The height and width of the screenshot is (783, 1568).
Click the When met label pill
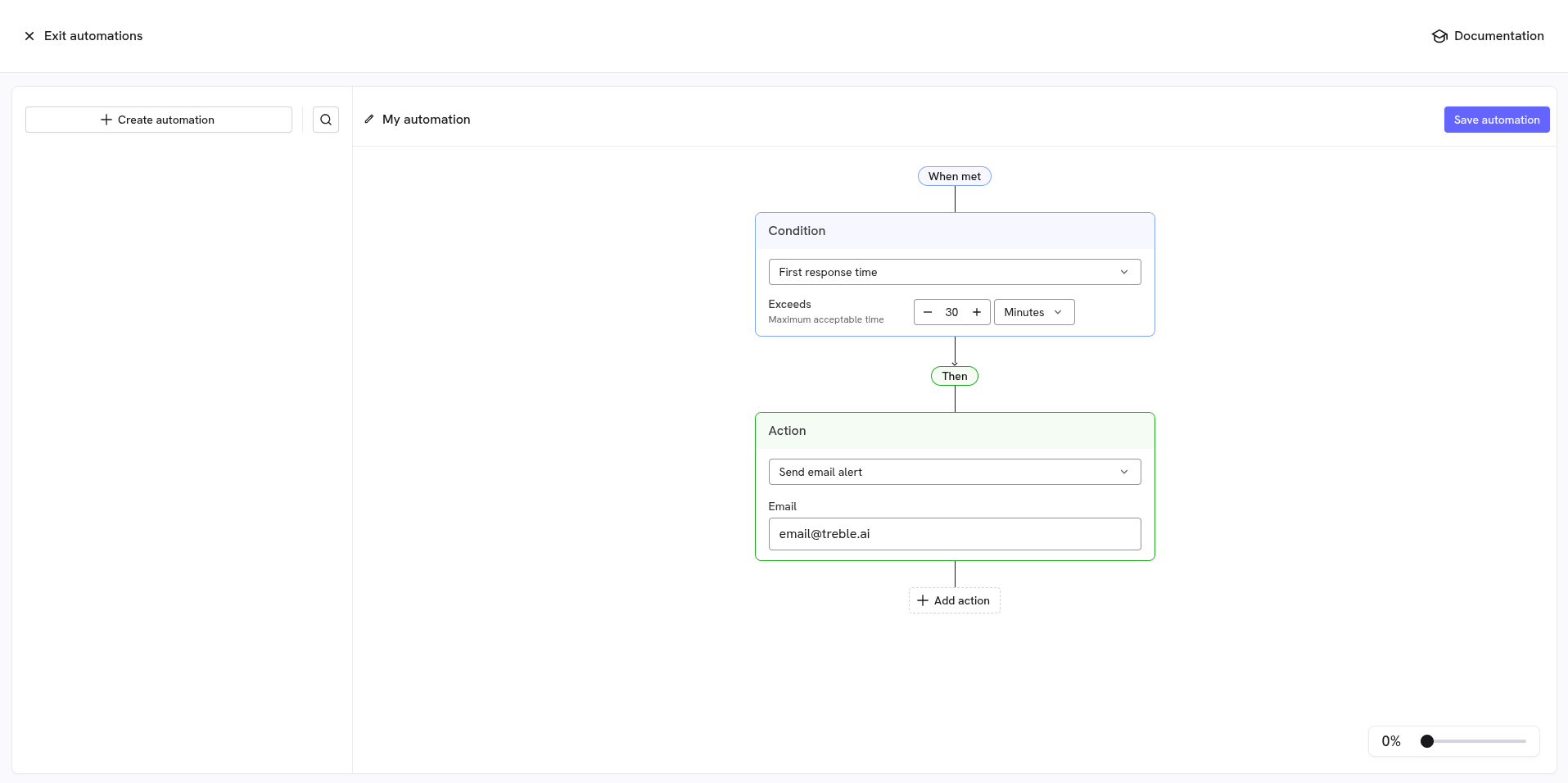(x=955, y=176)
